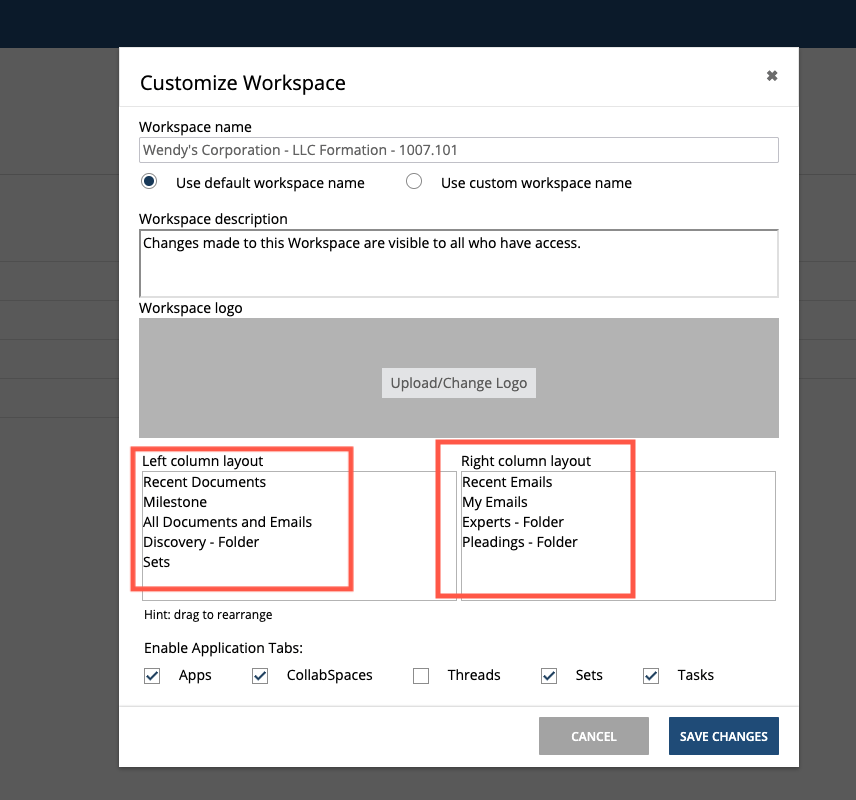Select "Recent Emails" in right column layout
The height and width of the screenshot is (800, 856).
tap(506, 482)
